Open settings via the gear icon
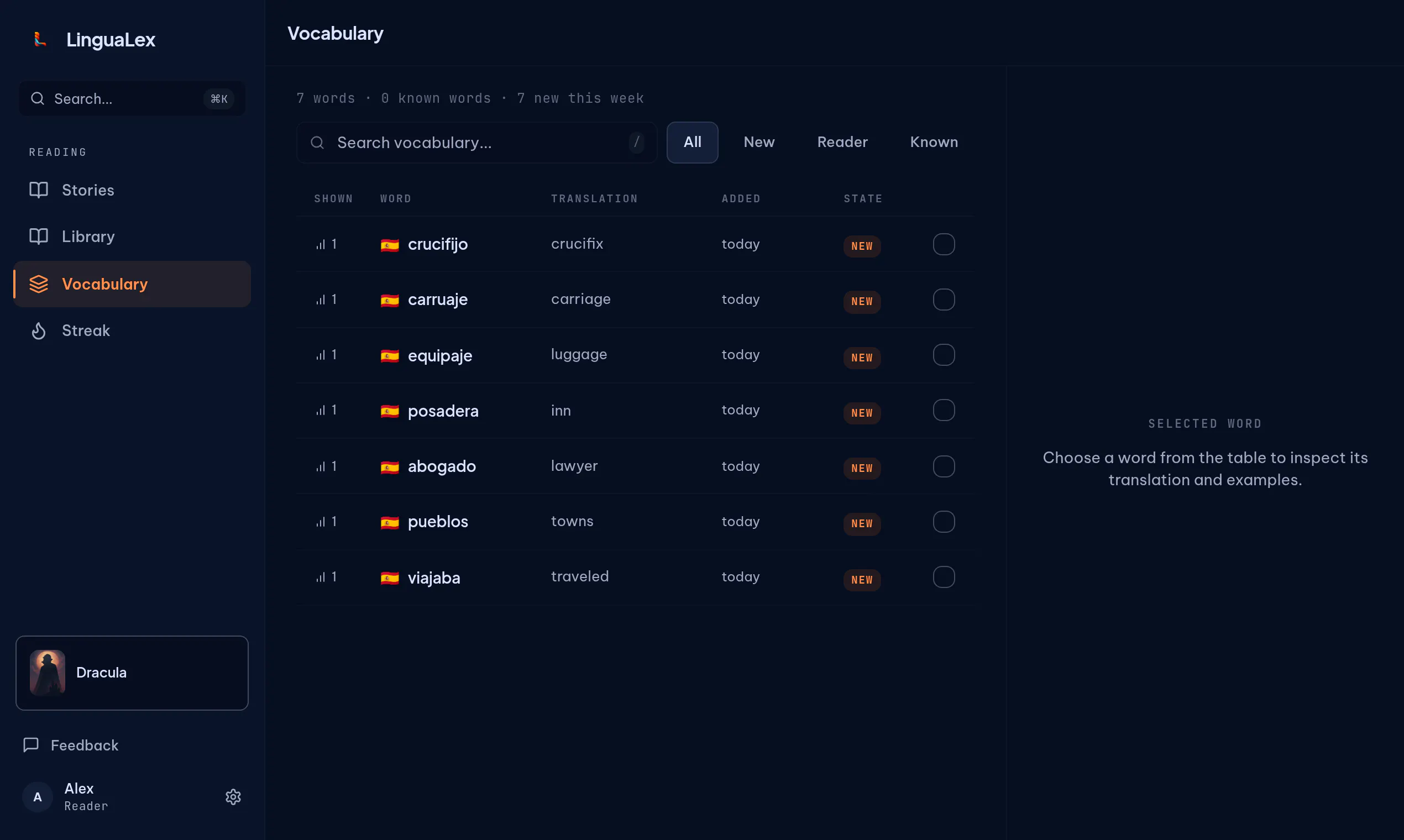1404x840 pixels. click(233, 796)
